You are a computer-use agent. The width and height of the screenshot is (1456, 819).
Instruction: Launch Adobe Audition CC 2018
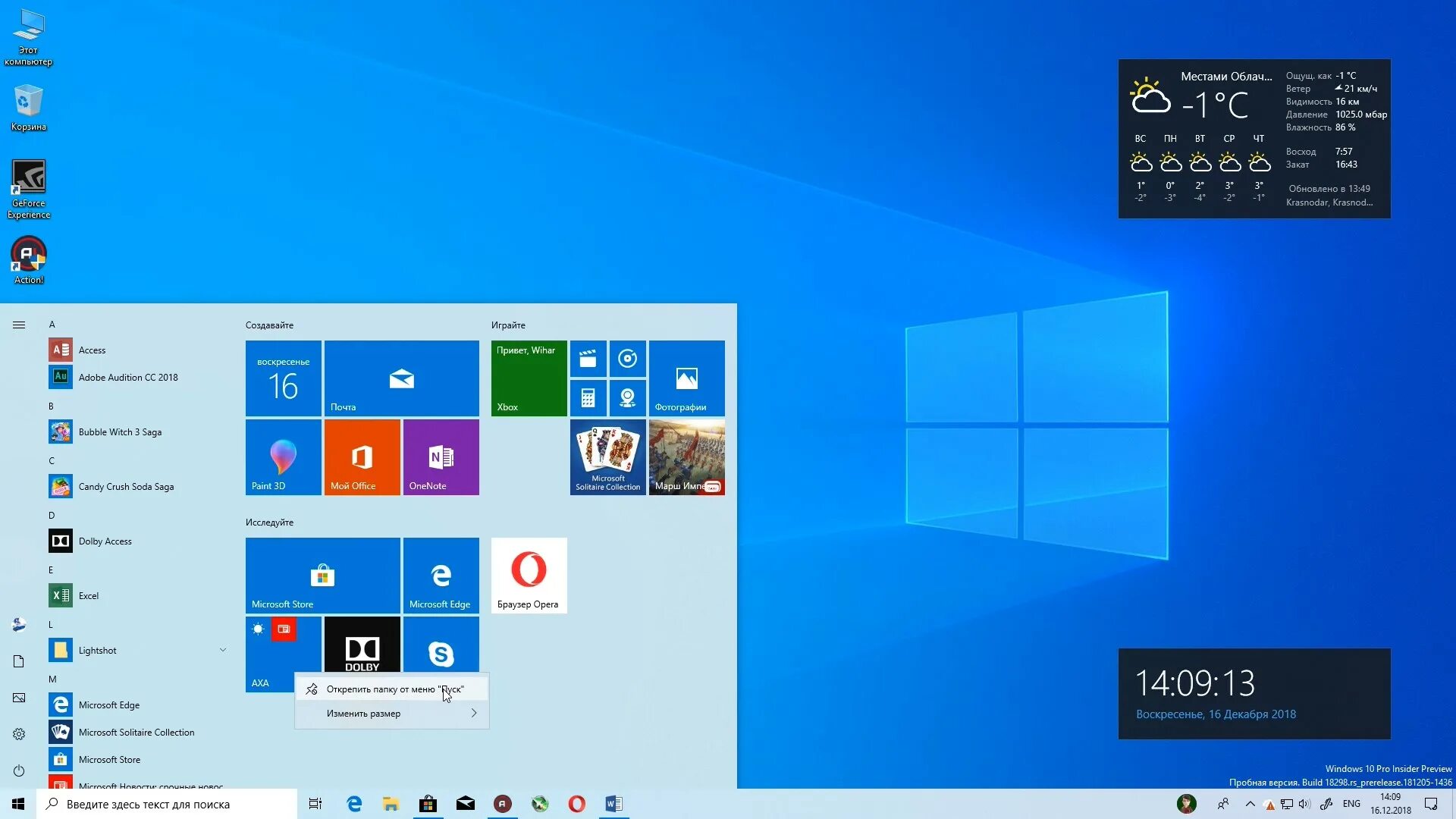(136, 377)
